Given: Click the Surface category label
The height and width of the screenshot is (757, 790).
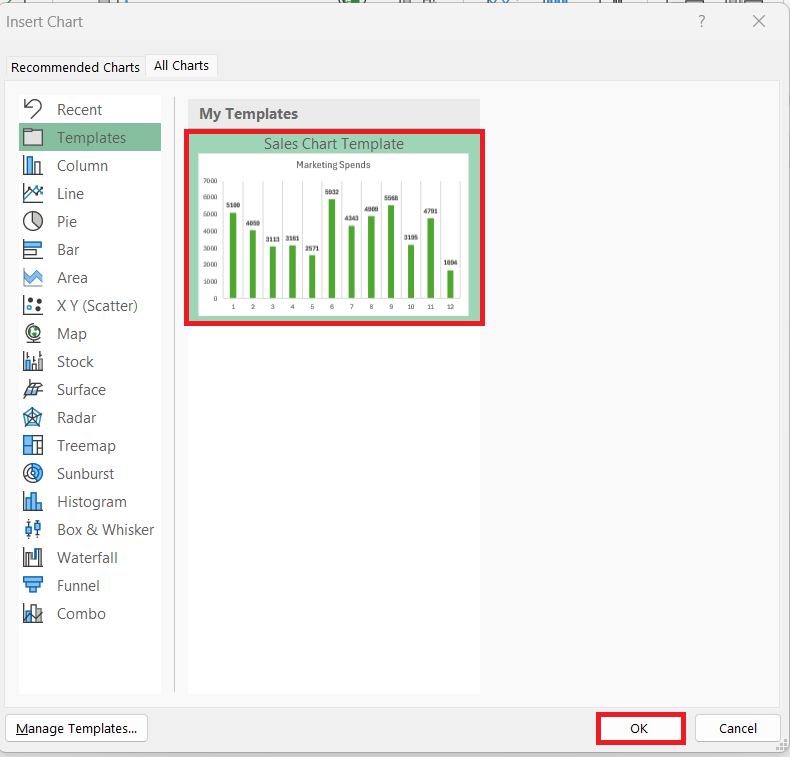Looking at the screenshot, I should click(81, 390).
